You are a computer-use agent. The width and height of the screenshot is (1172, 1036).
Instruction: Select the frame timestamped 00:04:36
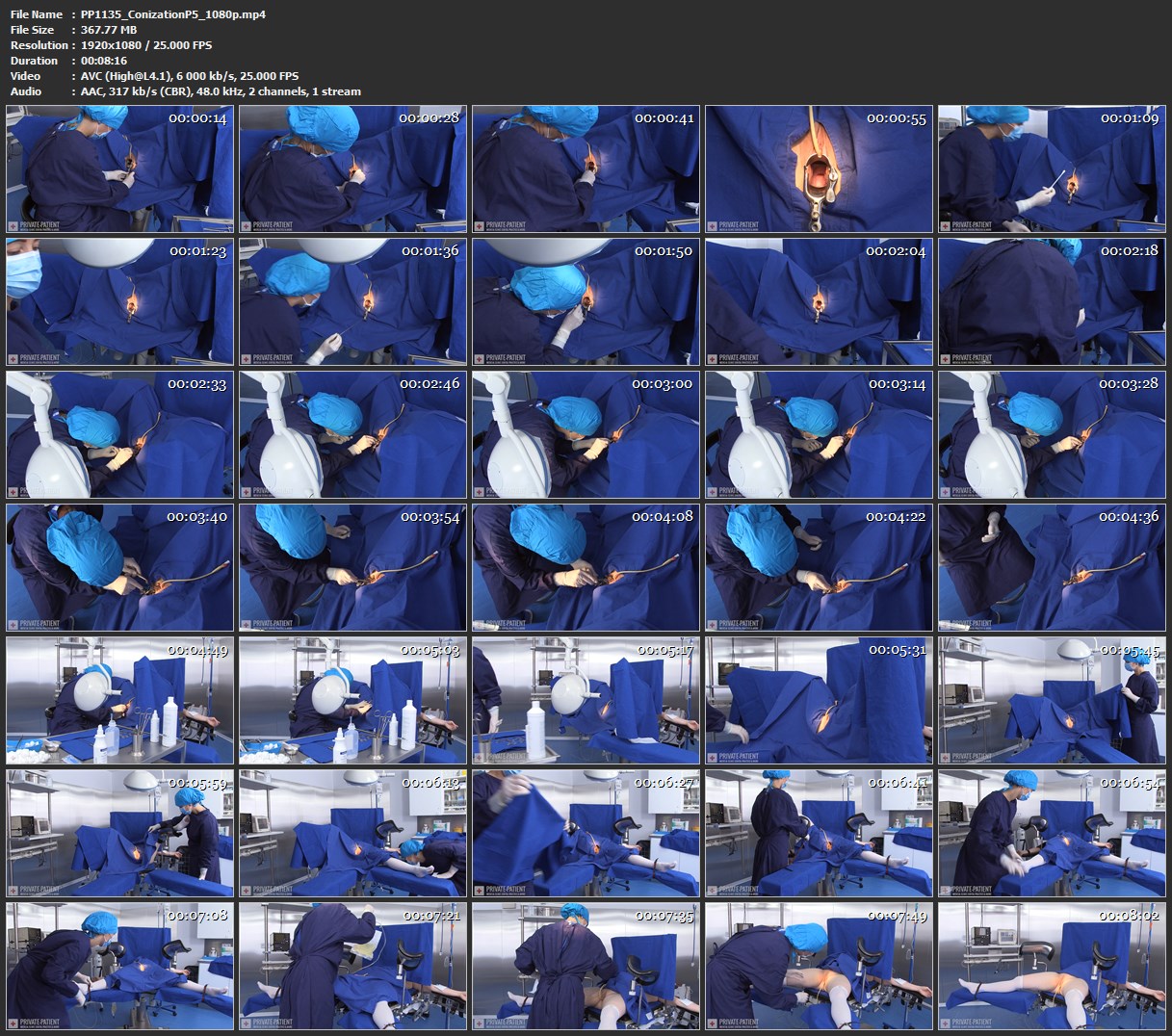coord(1052,567)
